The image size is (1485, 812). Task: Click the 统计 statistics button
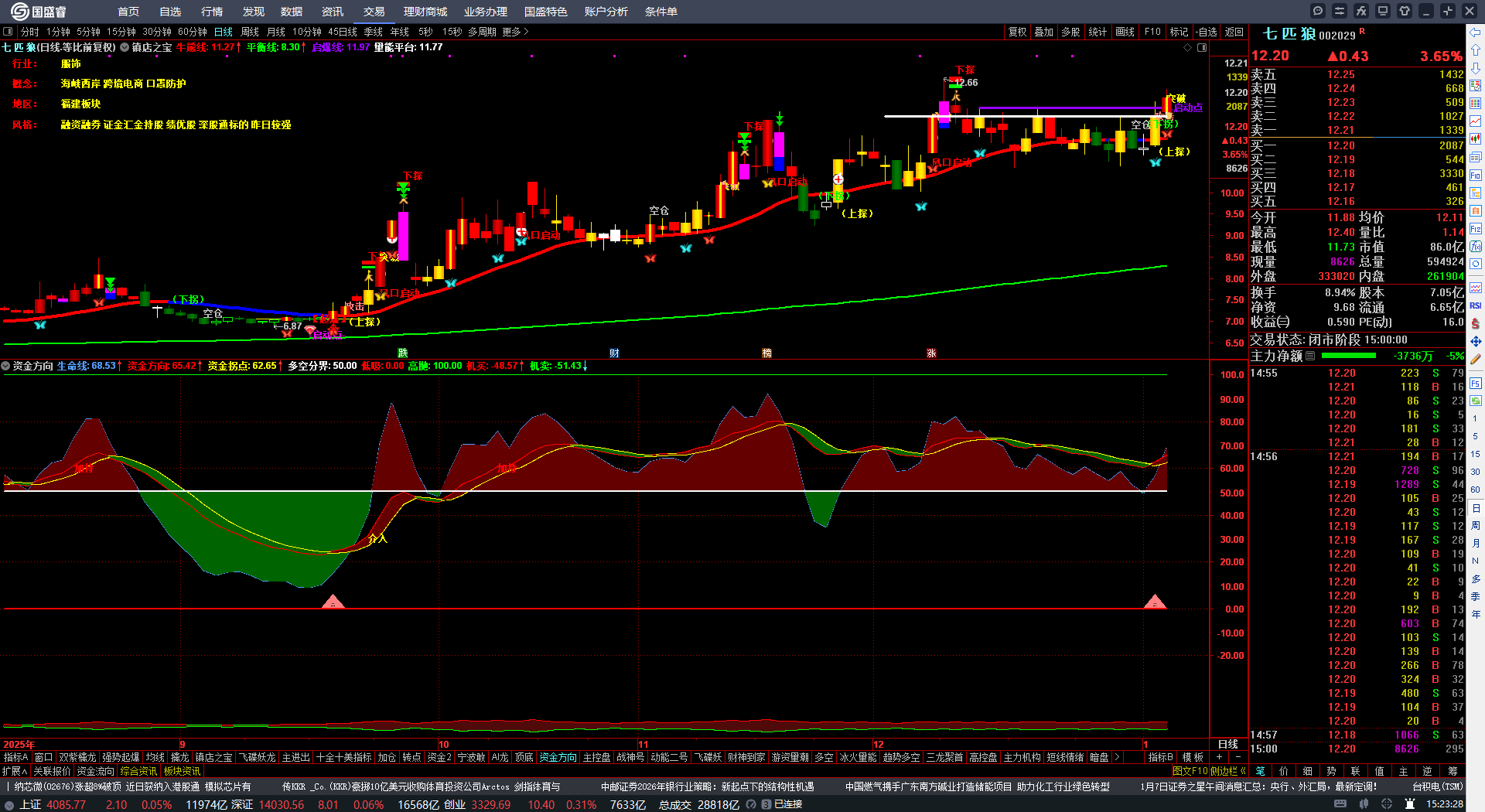[1098, 32]
